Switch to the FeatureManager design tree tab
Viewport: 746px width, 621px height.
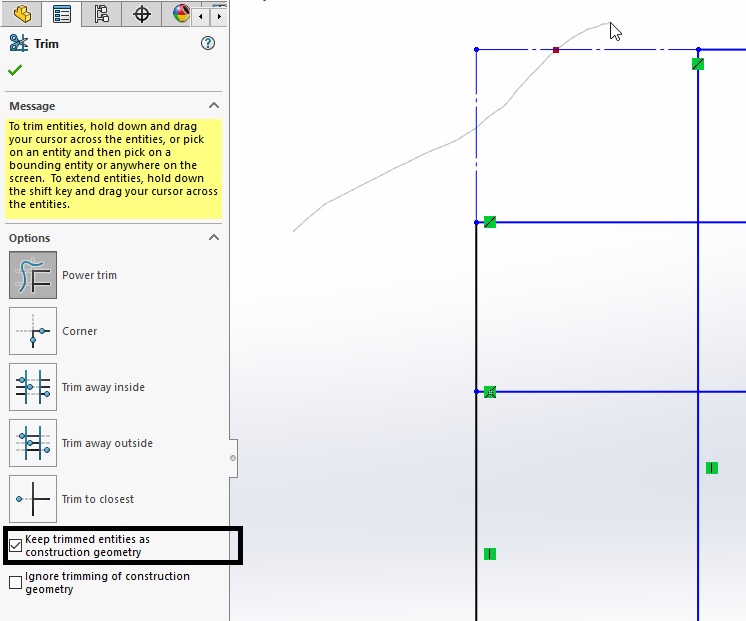[x=22, y=13]
